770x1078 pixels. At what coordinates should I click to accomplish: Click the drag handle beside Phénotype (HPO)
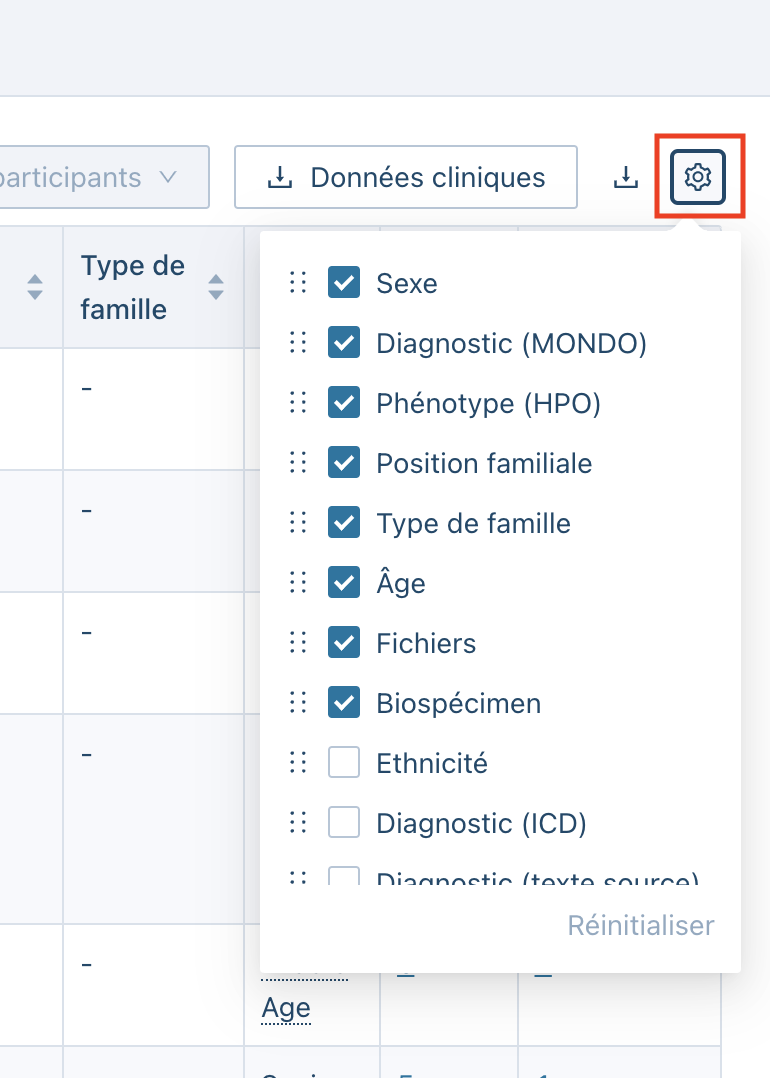[x=297, y=403]
